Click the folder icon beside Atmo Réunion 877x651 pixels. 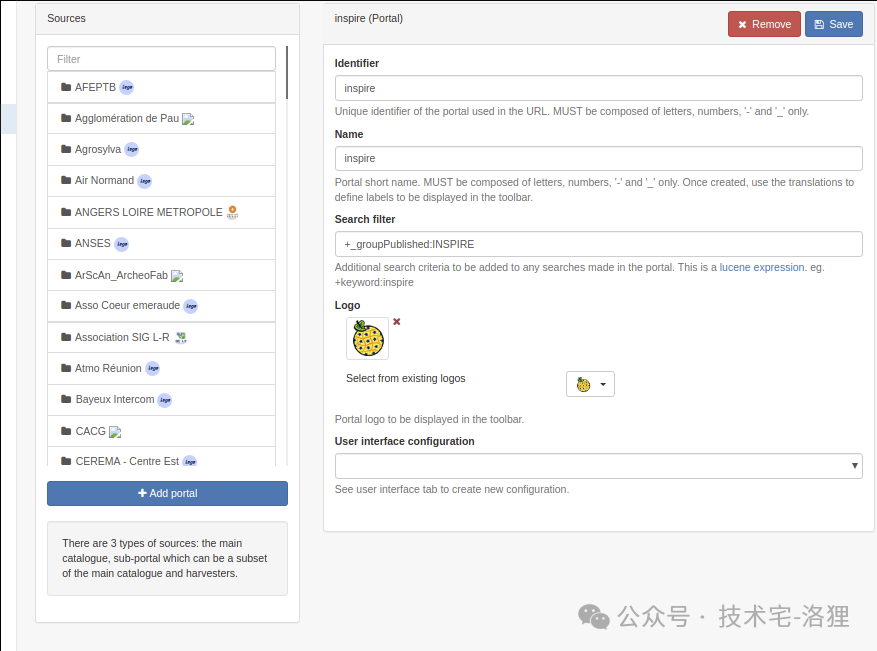[66, 368]
